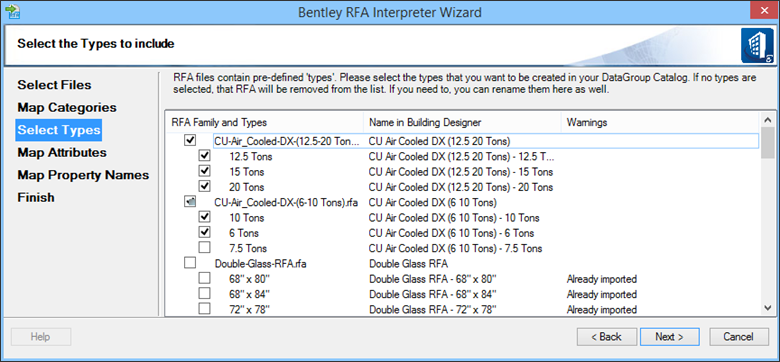Click the wizard icon in the title bar
Image resolution: width=780 pixels, height=362 pixels.
coord(12,11)
